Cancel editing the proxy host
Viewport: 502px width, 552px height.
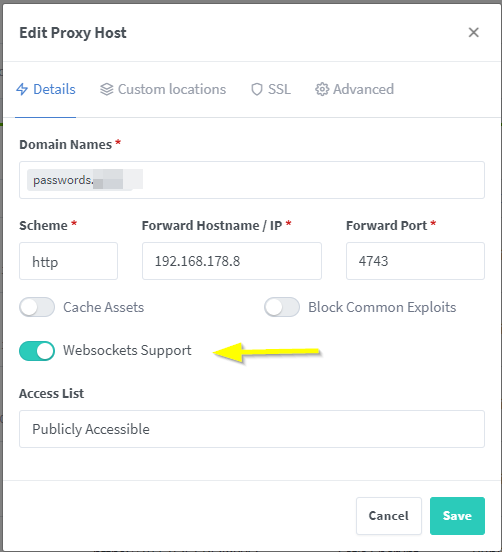coord(389,516)
